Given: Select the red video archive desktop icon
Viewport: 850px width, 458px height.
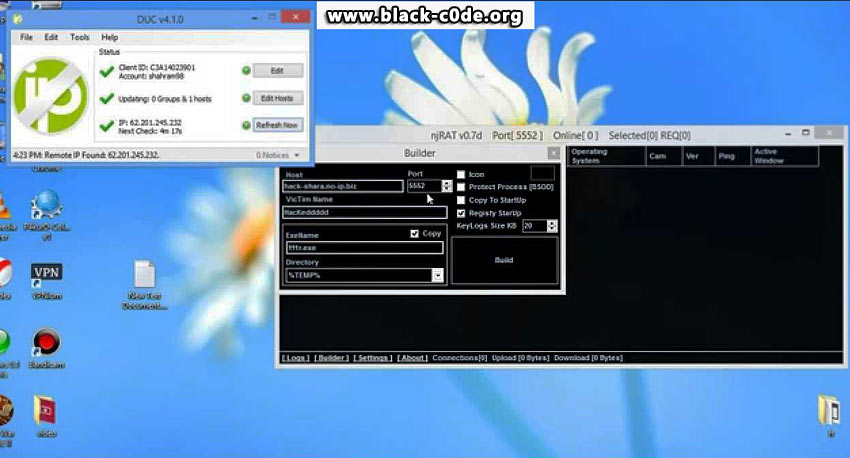Looking at the screenshot, I should (x=47, y=415).
